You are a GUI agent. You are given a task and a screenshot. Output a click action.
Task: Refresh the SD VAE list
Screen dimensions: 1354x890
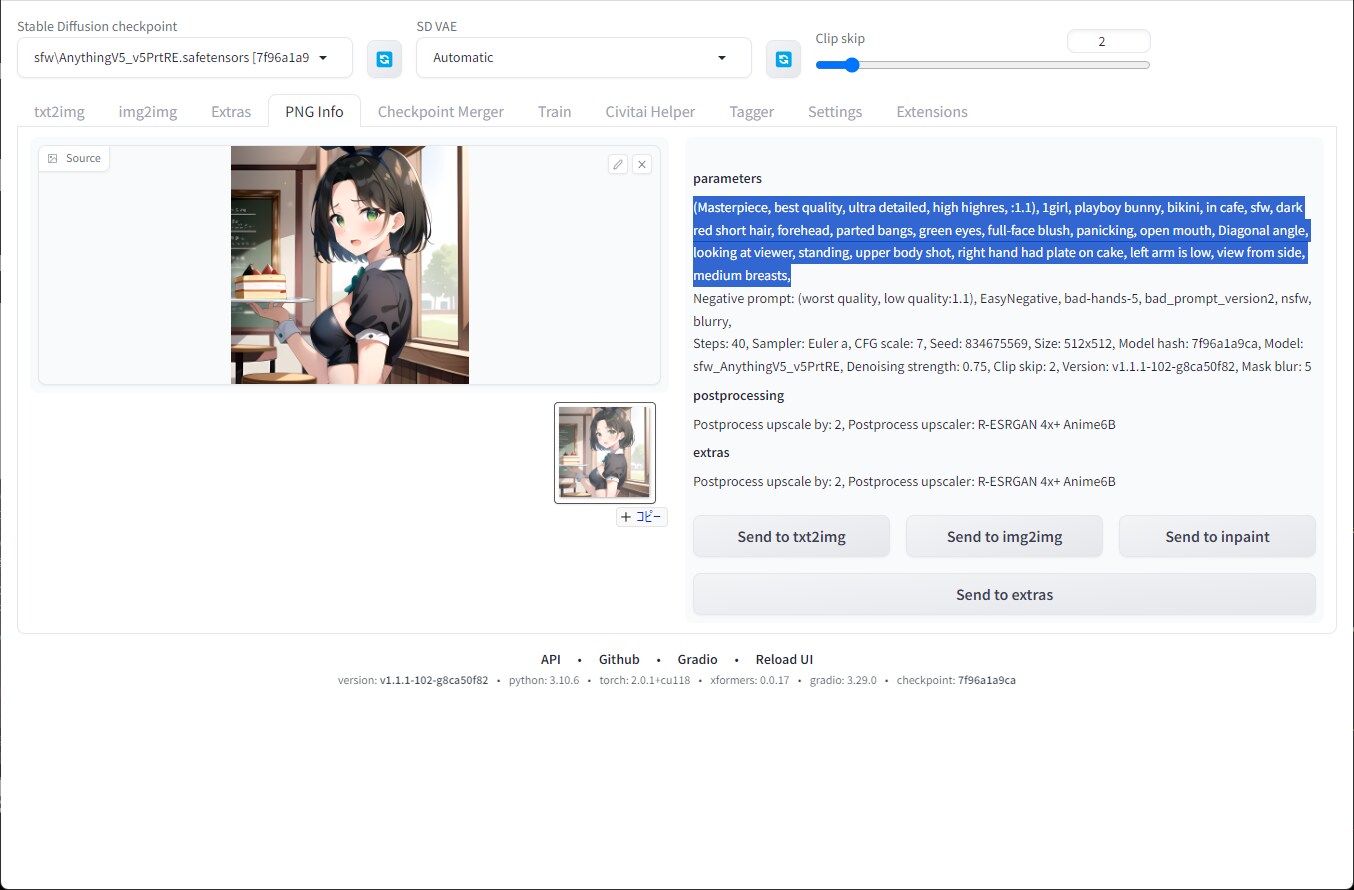coord(783,59)
